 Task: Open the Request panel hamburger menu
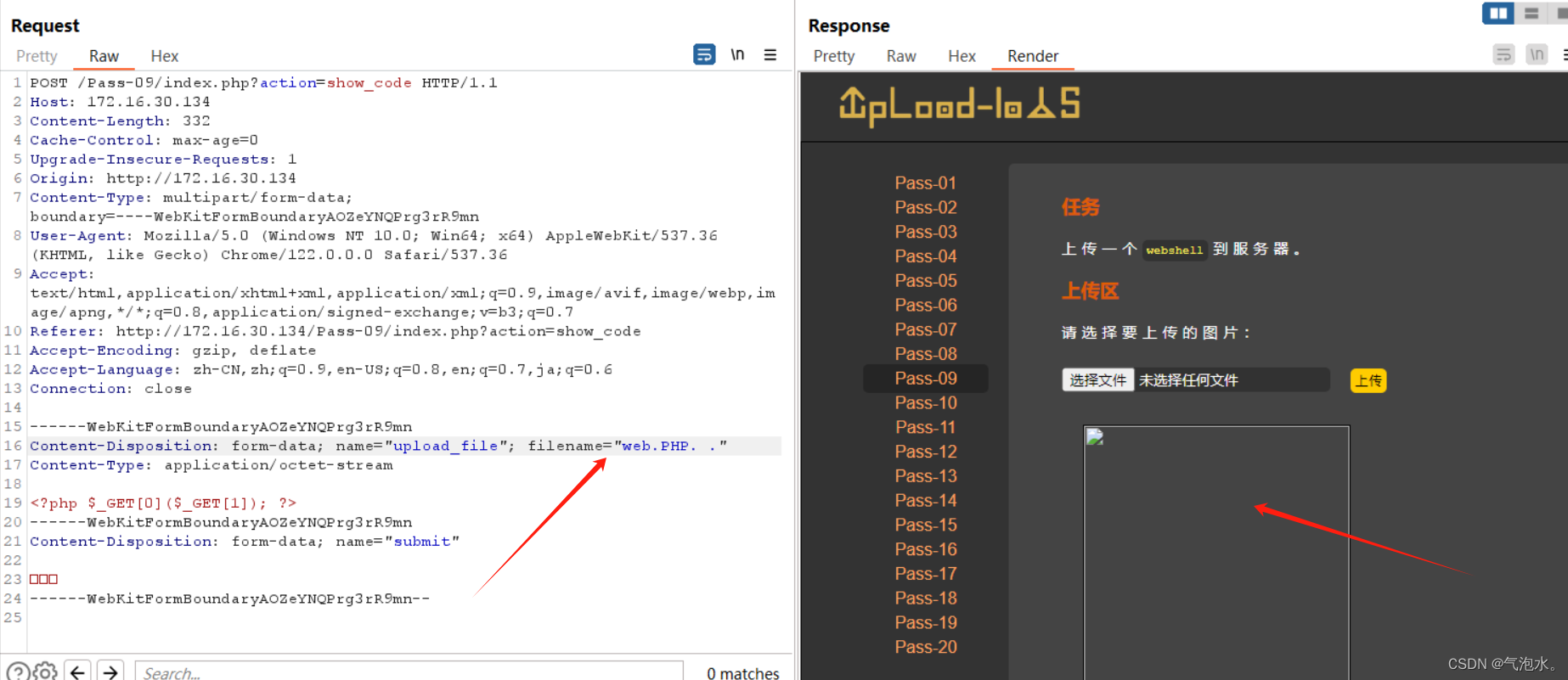coord(770,55)
